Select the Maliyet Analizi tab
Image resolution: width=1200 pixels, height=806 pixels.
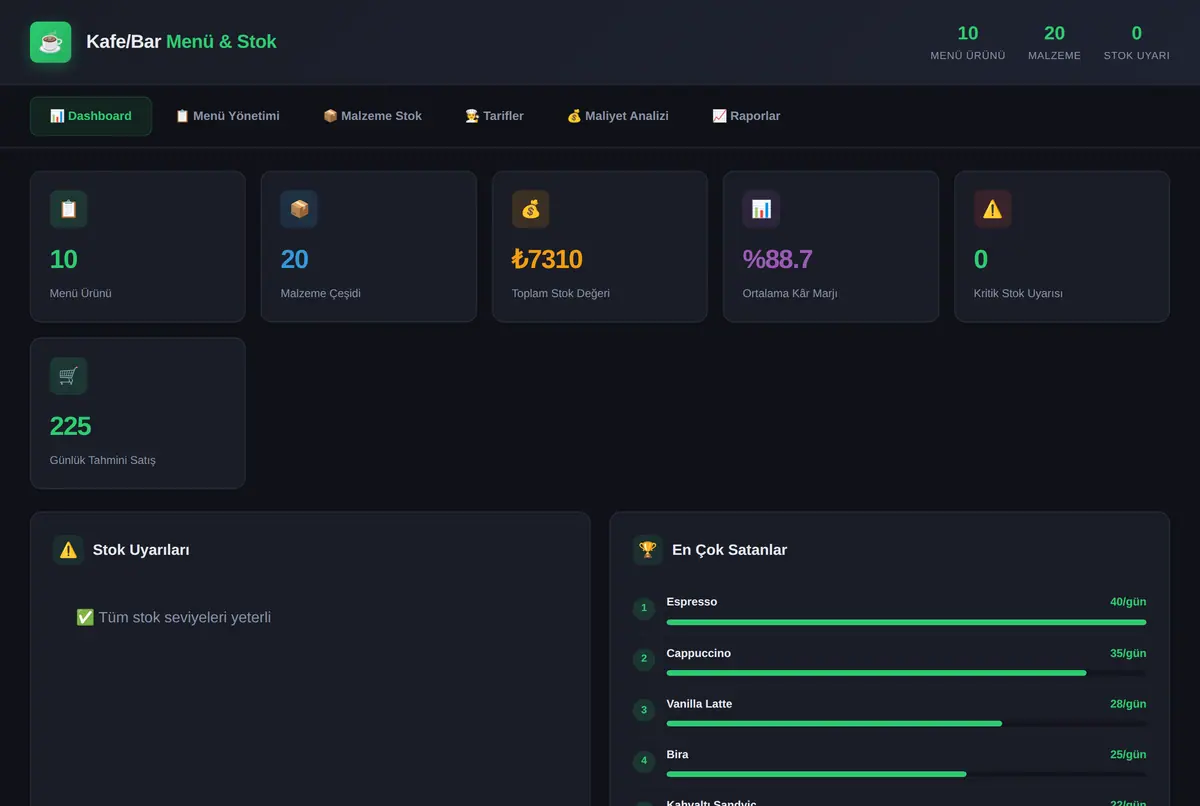[618, 116]
